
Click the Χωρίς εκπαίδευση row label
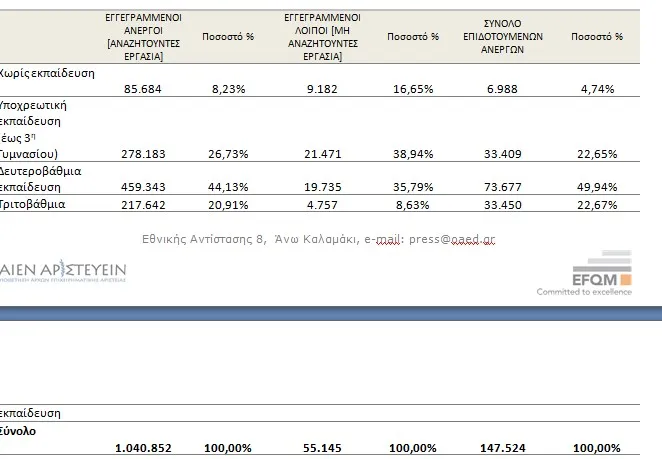(47, 73)
